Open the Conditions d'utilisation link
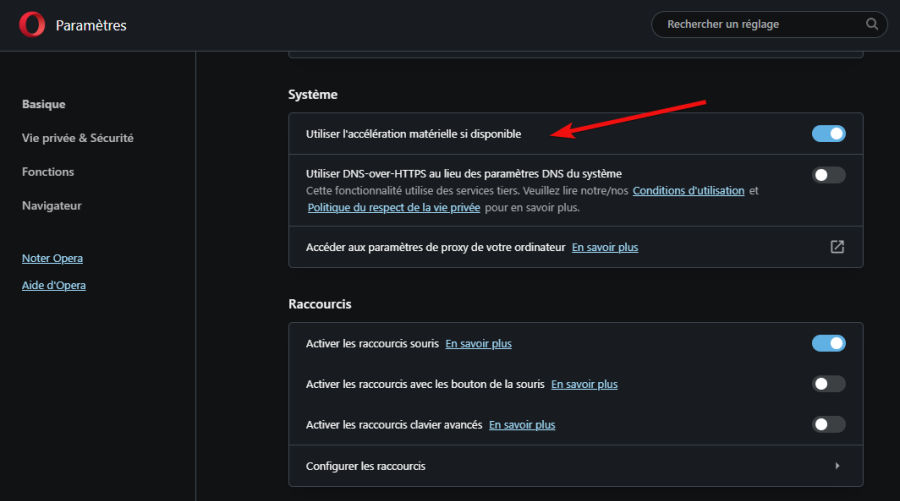 688,191
